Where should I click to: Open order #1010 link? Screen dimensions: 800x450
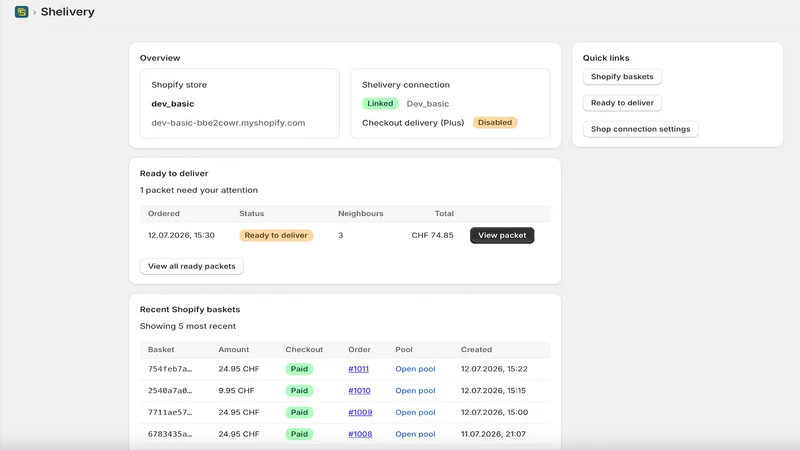pos(359,391)
